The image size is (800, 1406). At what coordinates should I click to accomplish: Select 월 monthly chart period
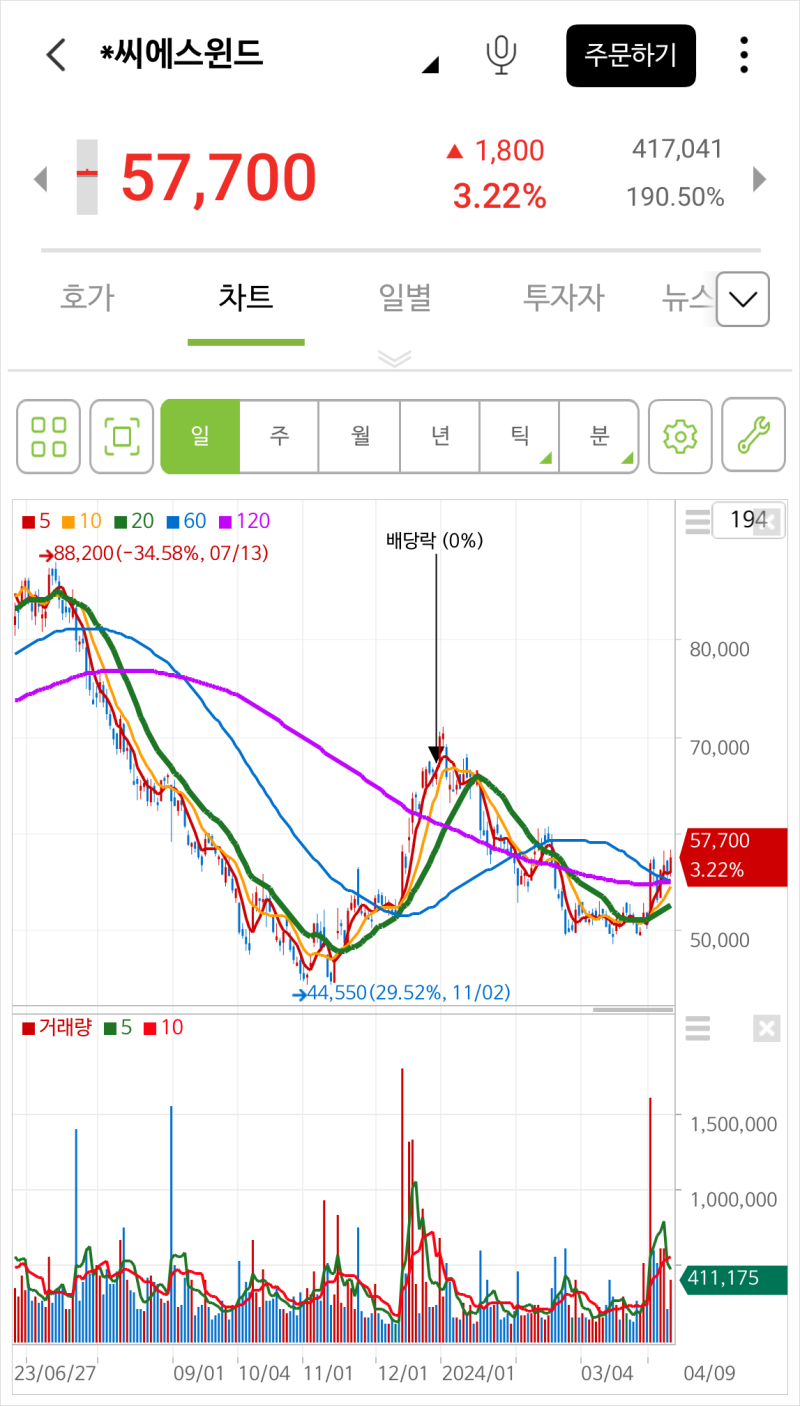(360, 437)
